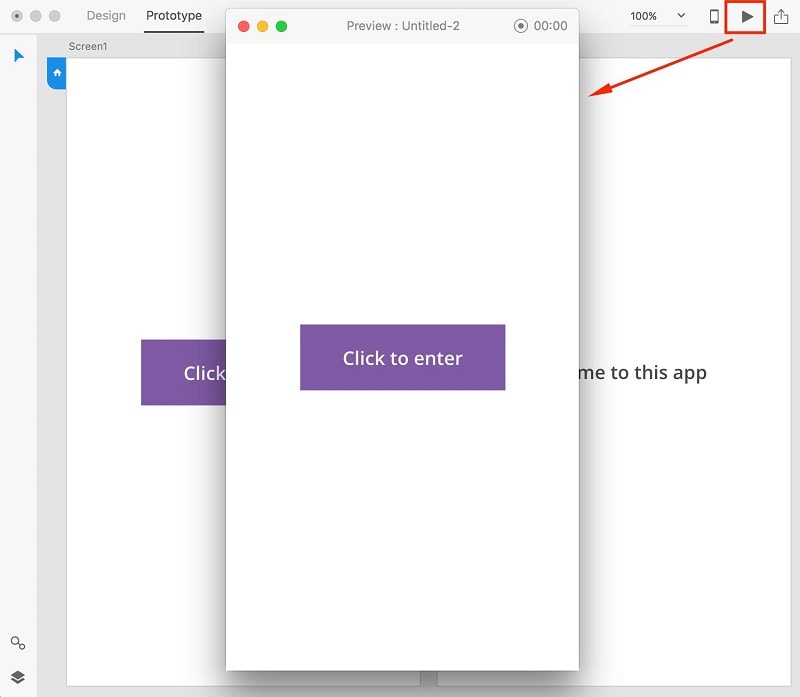Click the home artboard flag icon

[x=57, y=73]
